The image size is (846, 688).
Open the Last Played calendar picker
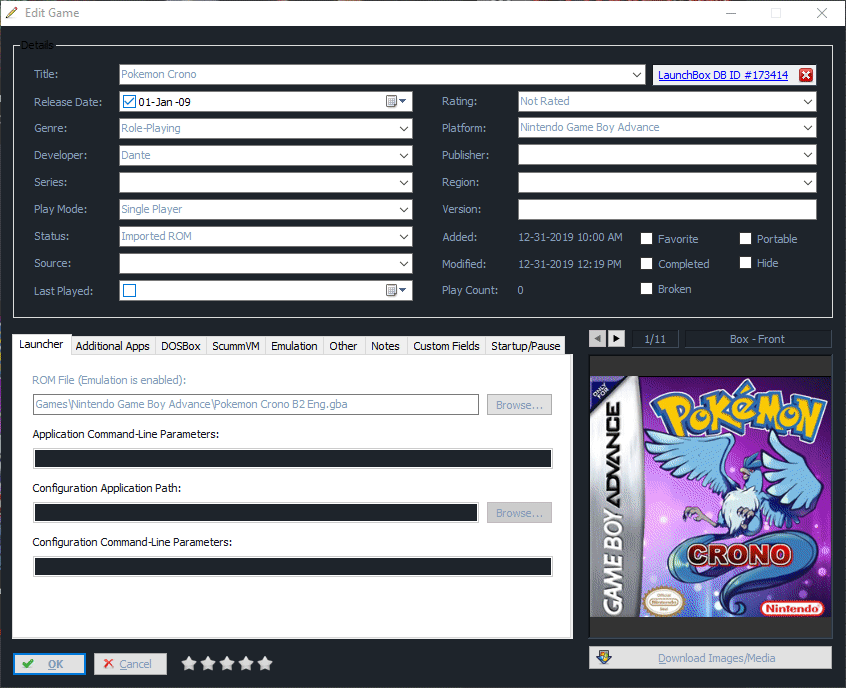(396, 290)
